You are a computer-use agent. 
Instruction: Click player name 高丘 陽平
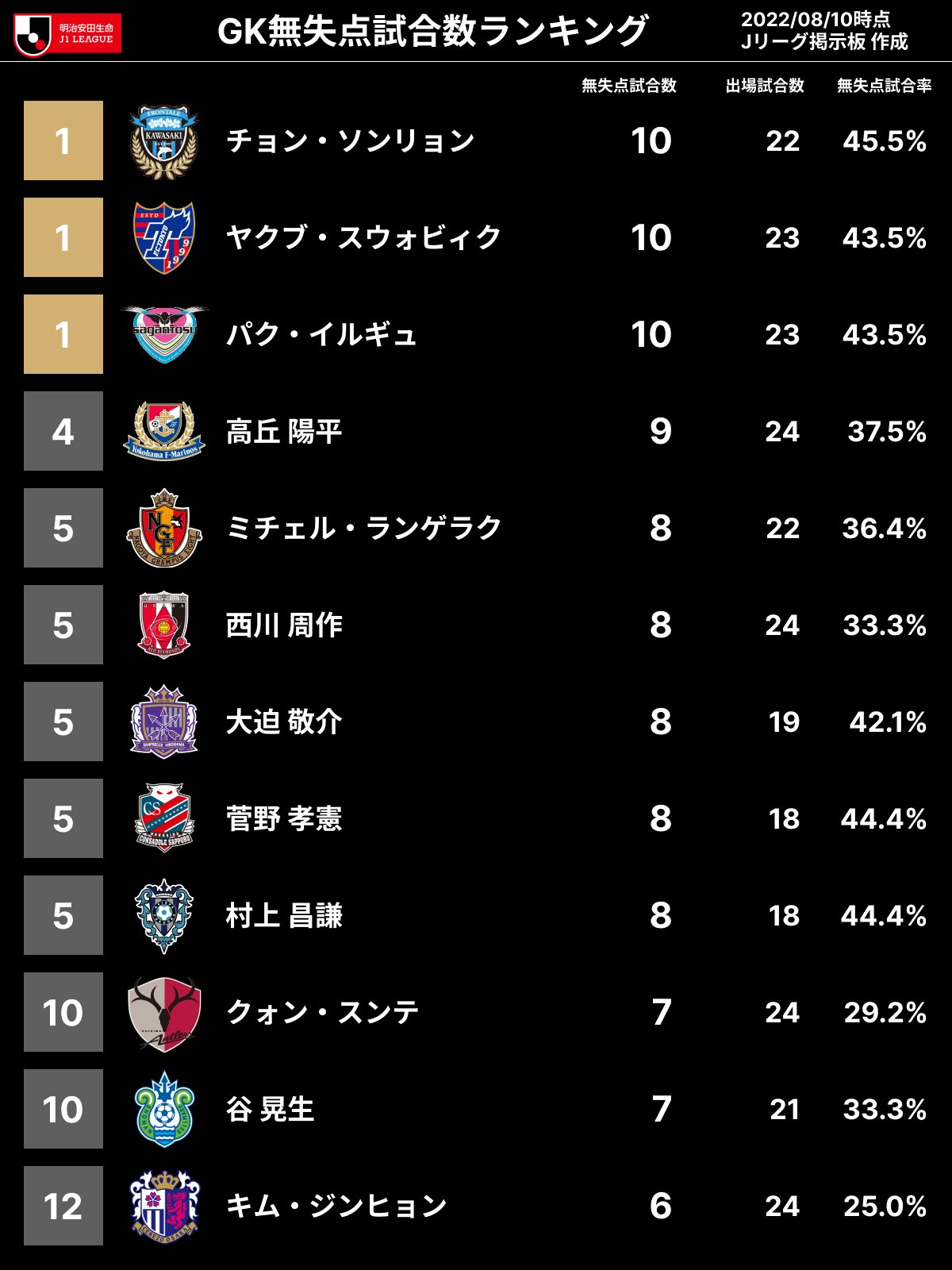(284, 432)
